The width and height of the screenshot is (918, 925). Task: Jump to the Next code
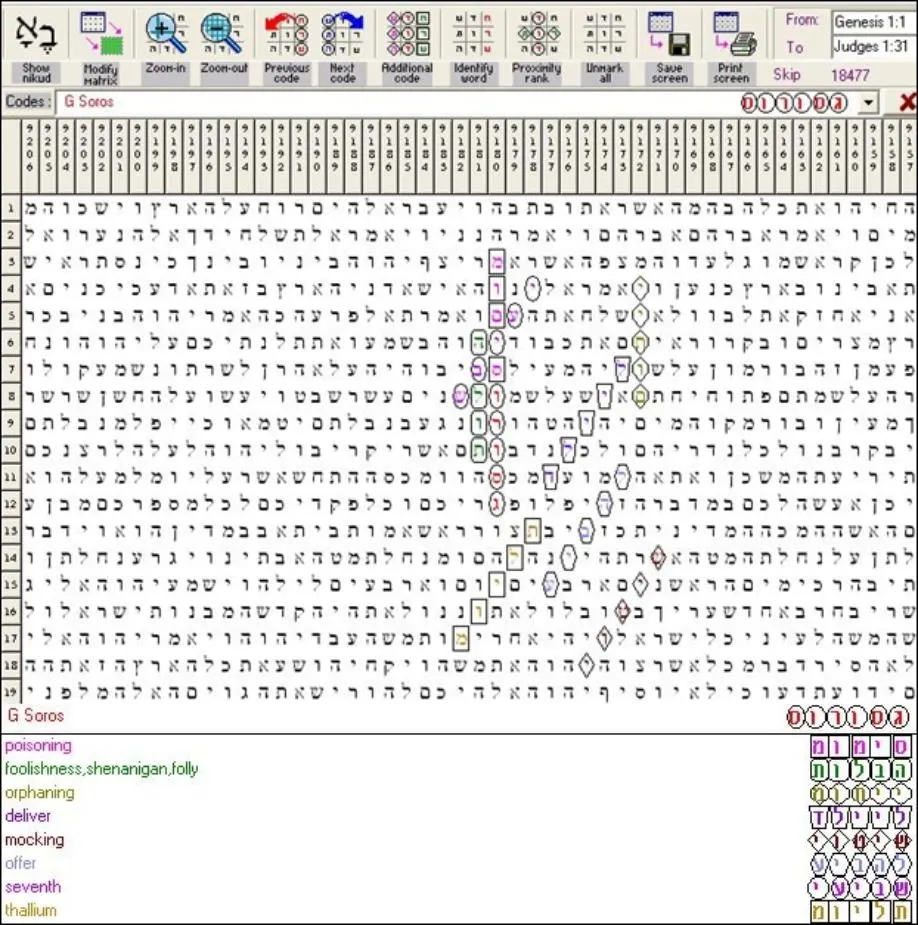343,34
